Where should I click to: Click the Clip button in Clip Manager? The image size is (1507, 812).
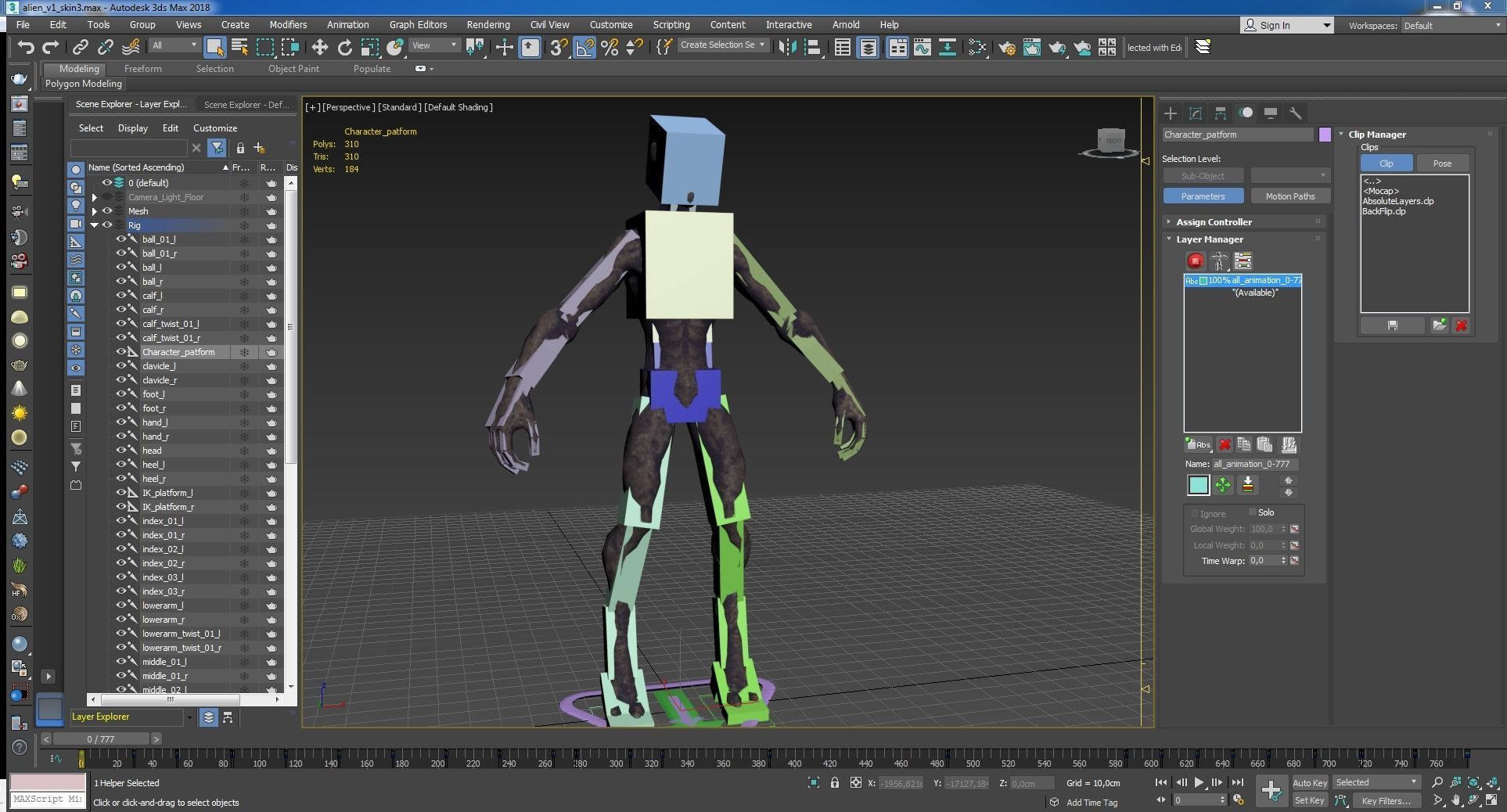[x=1387, y=163]
